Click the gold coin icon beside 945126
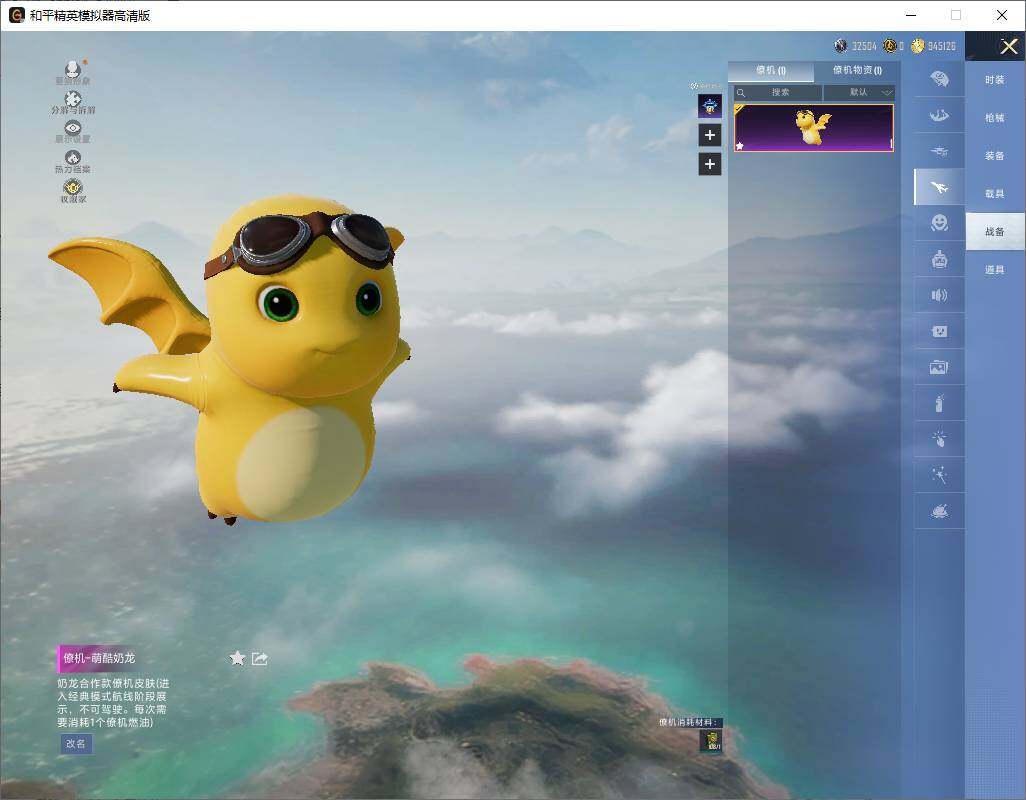Screen dimensions: 1026x800 coord(918,46)
